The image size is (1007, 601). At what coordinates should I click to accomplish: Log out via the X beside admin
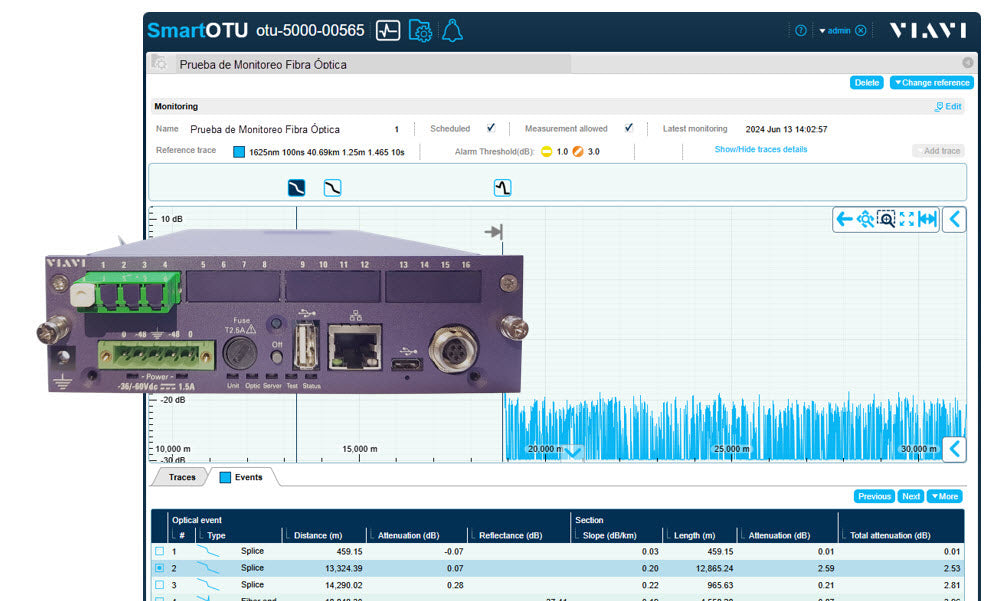[x=861, y=30]
